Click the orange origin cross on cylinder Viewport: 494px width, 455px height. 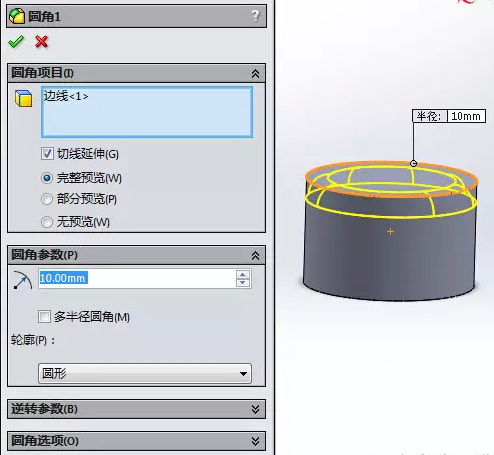point(390,231)
